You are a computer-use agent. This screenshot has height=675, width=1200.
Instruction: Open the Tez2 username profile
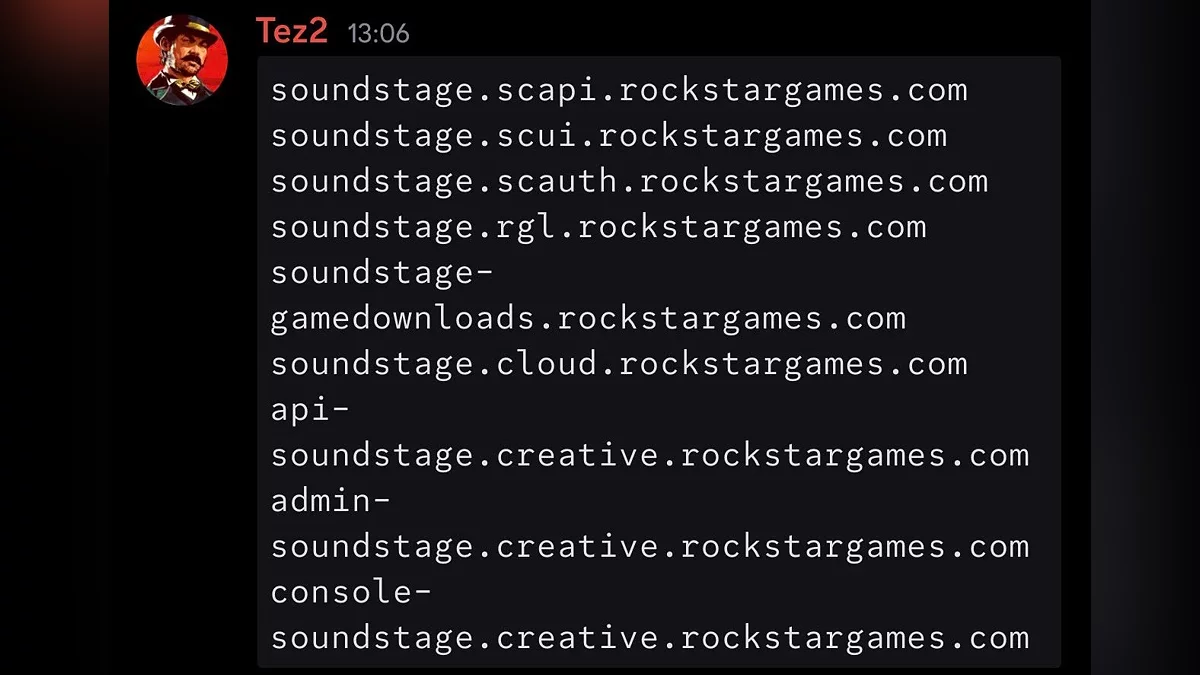click(291, 31)
